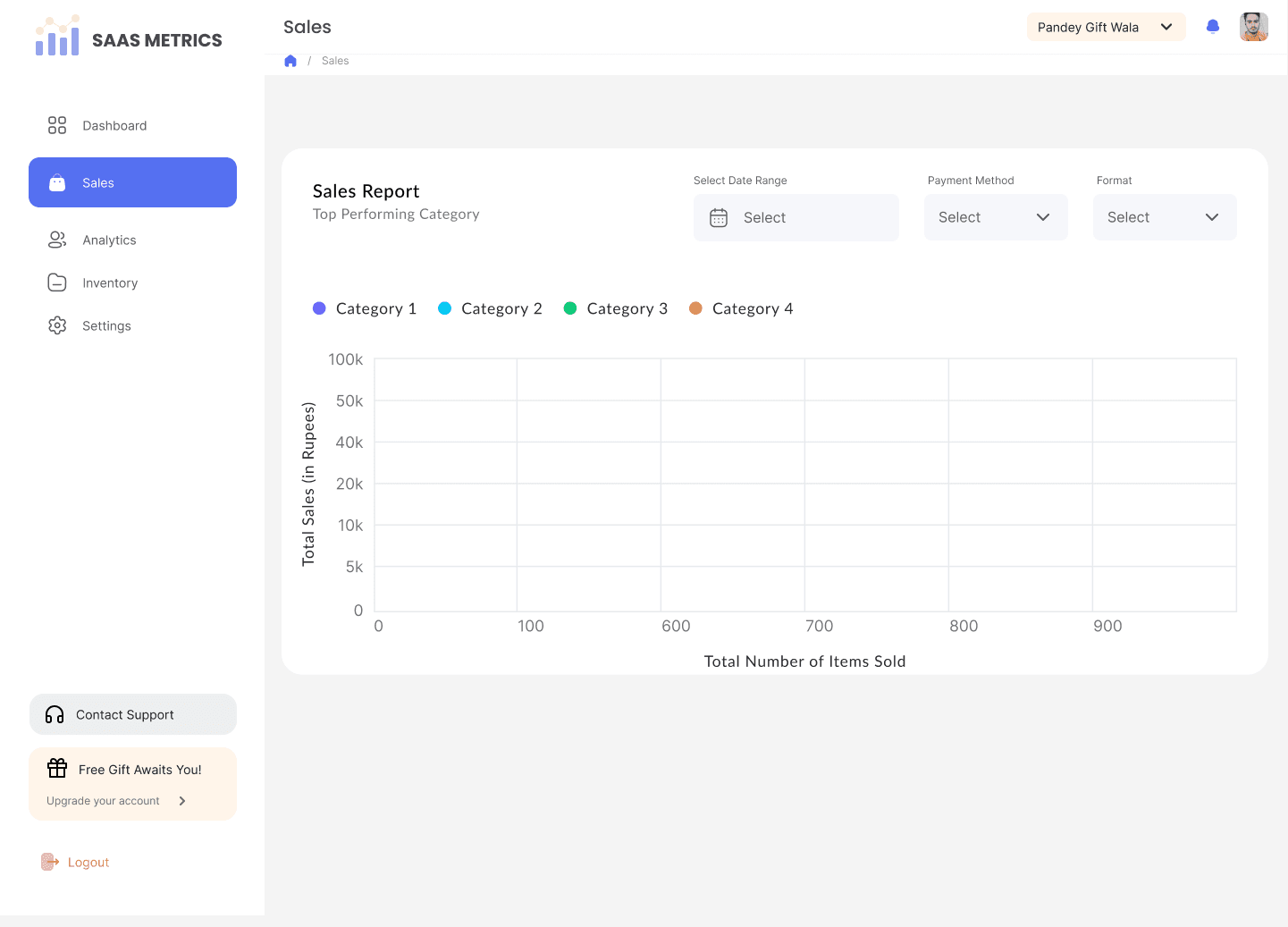Click the Settings gear icon

pyautogui.click(x=57, y=325)
